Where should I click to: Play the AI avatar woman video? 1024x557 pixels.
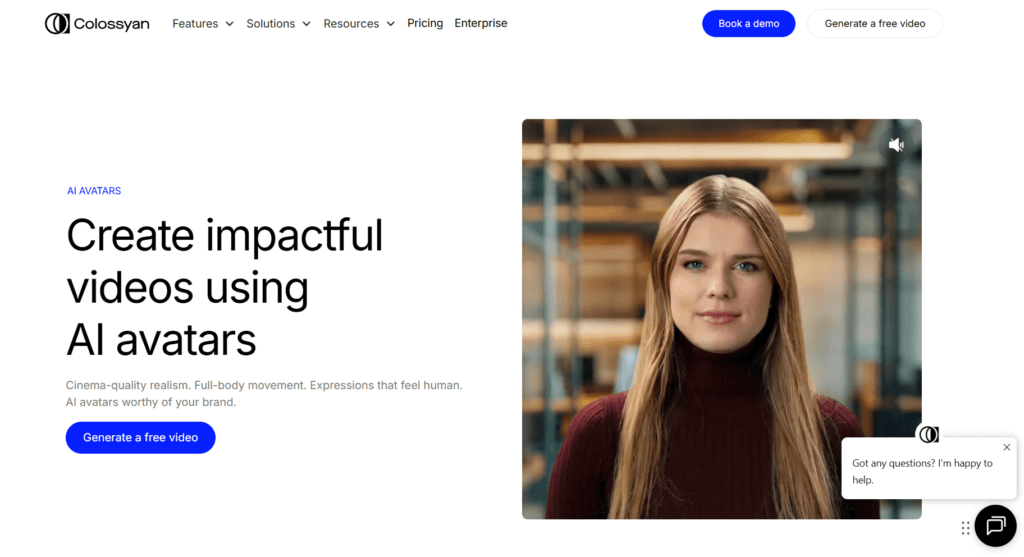(722, 319)
